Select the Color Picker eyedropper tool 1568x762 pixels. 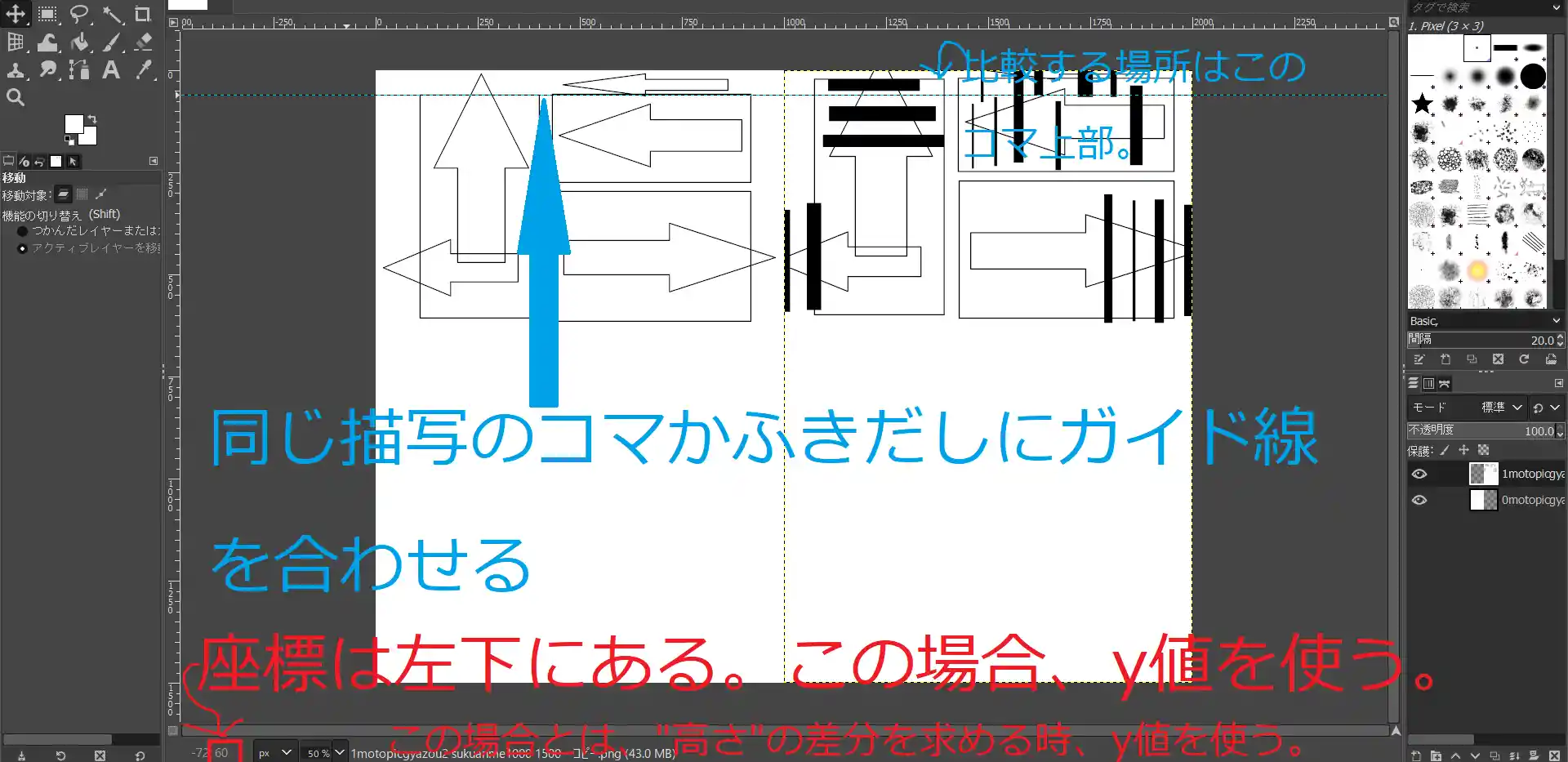(143, 70)
